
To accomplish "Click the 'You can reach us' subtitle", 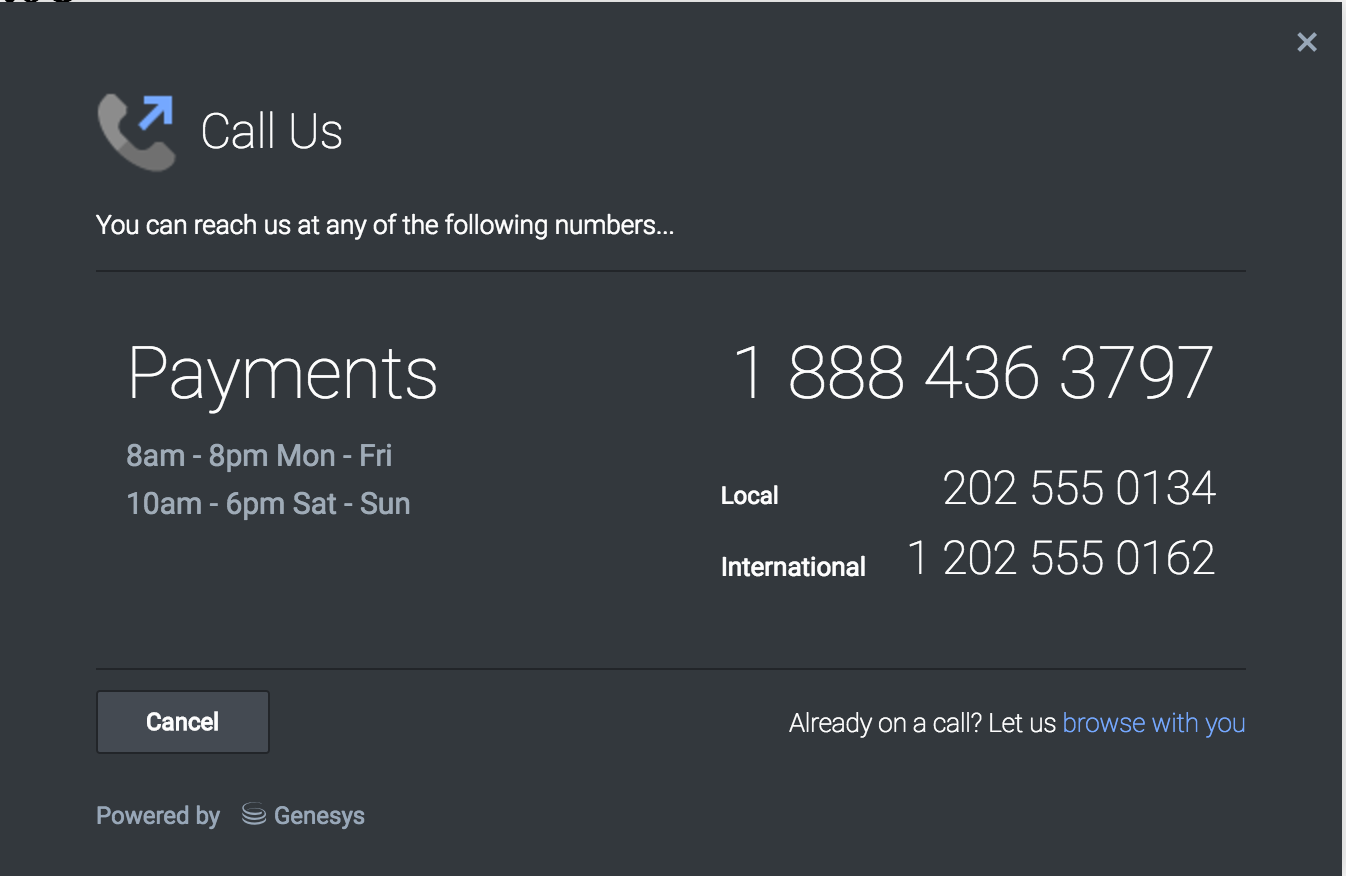I will (384, 225).
